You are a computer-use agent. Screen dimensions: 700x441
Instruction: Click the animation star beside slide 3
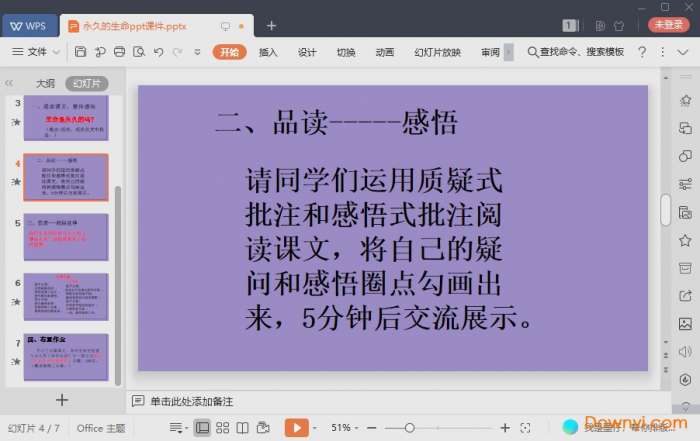click(16, 122)
